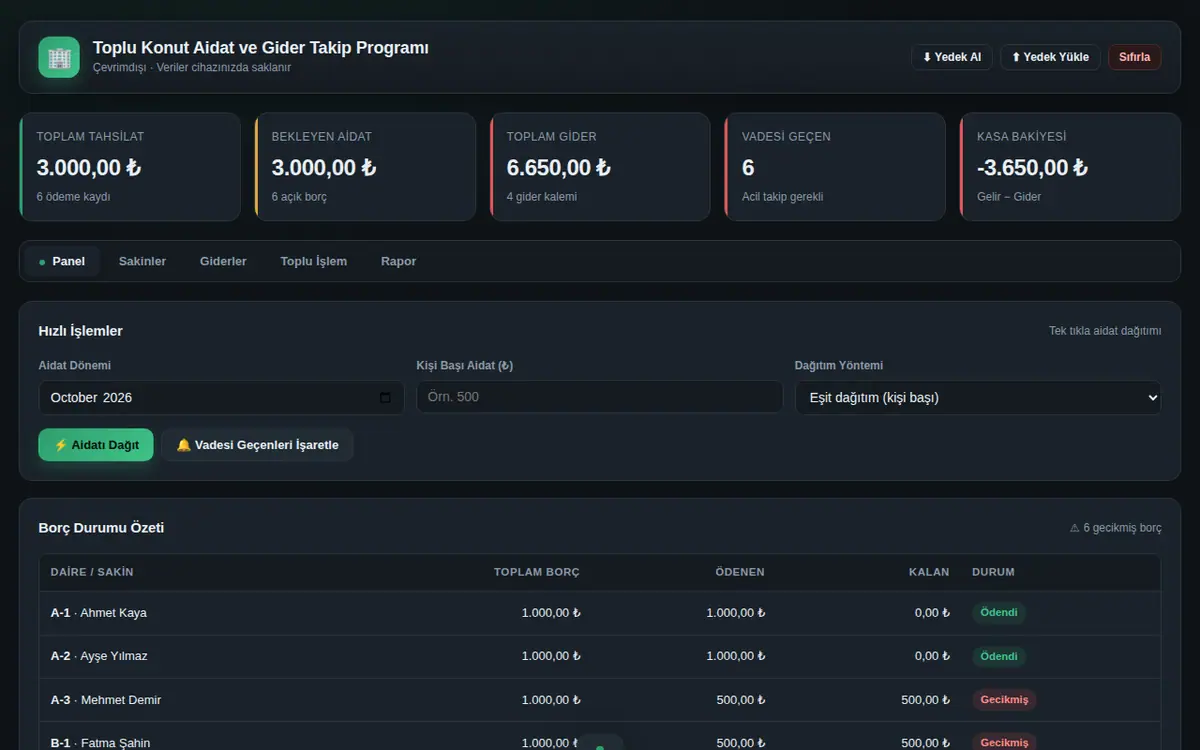
Task: Reset all data with Sıfırla button
Action: (x=1134, y=57)
